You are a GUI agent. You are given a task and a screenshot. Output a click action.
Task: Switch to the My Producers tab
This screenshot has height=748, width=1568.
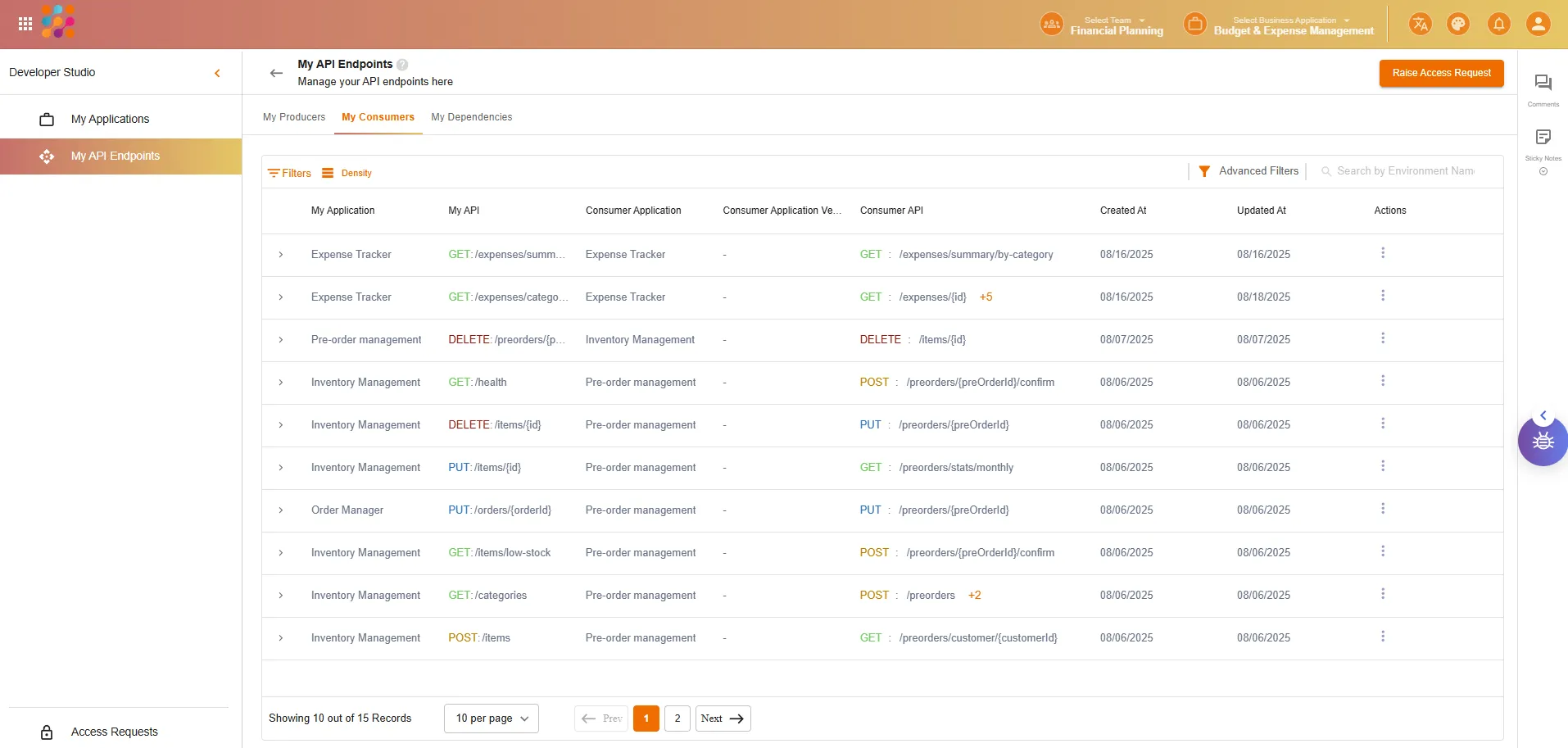click(294, 117)
